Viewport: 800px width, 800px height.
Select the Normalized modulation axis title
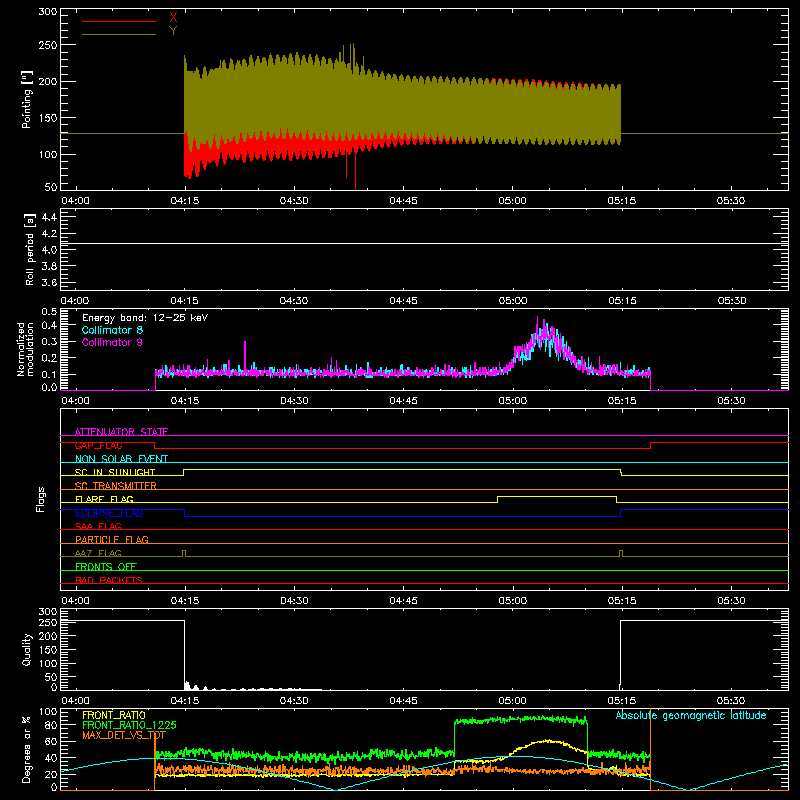point(25,349)
